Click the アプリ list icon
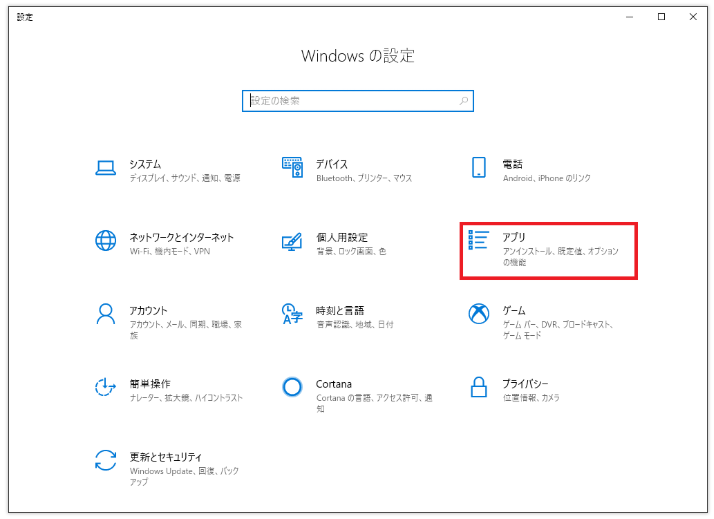The height and width of the screenshot is (519, 714). tap(479, 240)
